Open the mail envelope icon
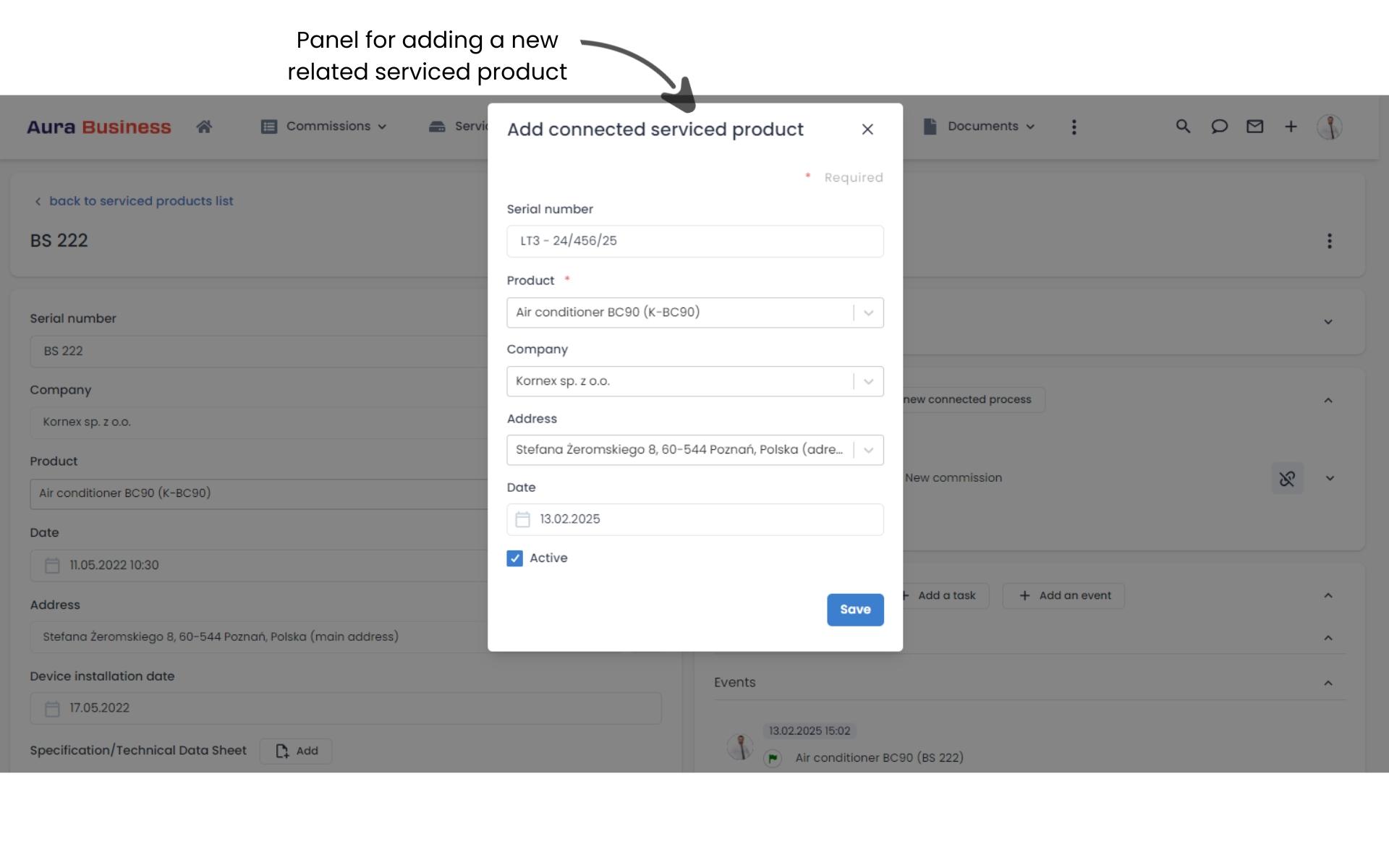This screenshot has height=868, width=1389. [1254, 127]
